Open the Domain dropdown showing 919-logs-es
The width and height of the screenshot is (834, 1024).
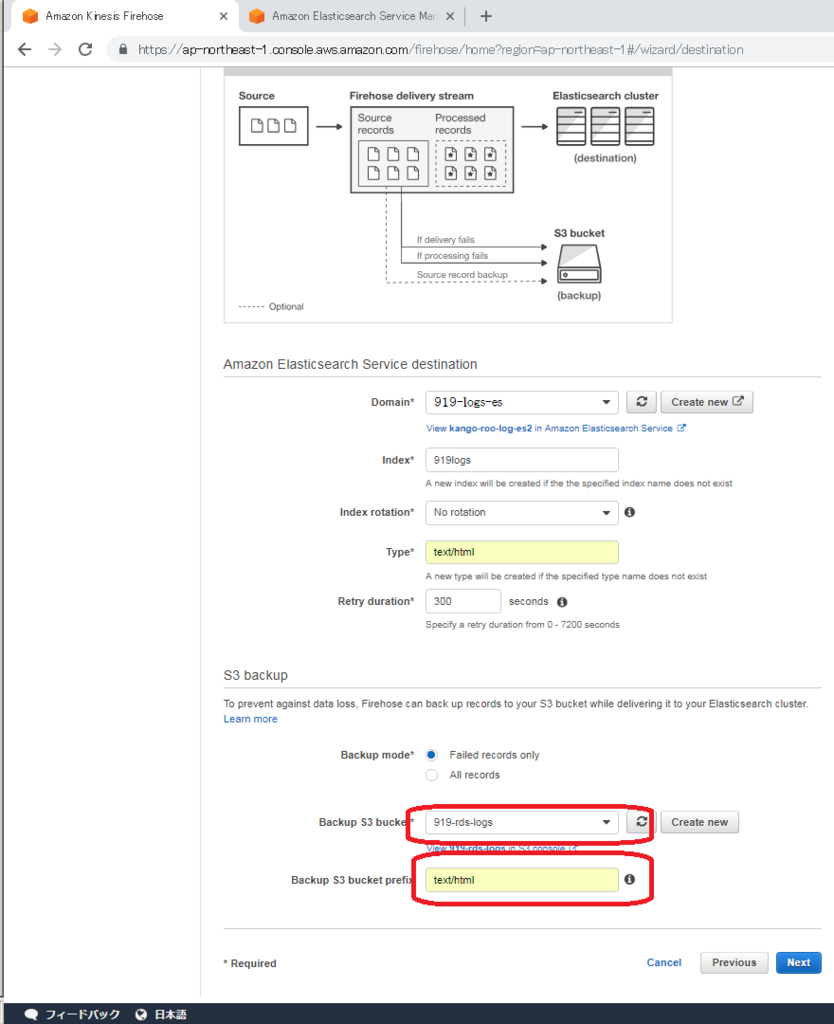[x=522, y=402]
